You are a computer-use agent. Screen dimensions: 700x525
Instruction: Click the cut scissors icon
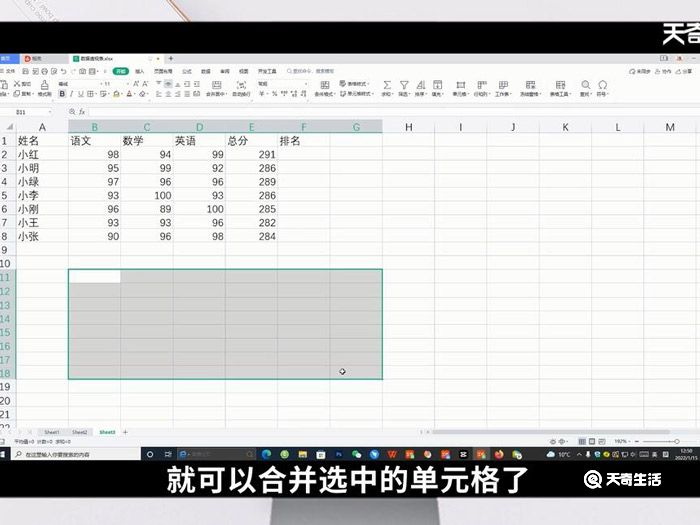click(17, 83)
